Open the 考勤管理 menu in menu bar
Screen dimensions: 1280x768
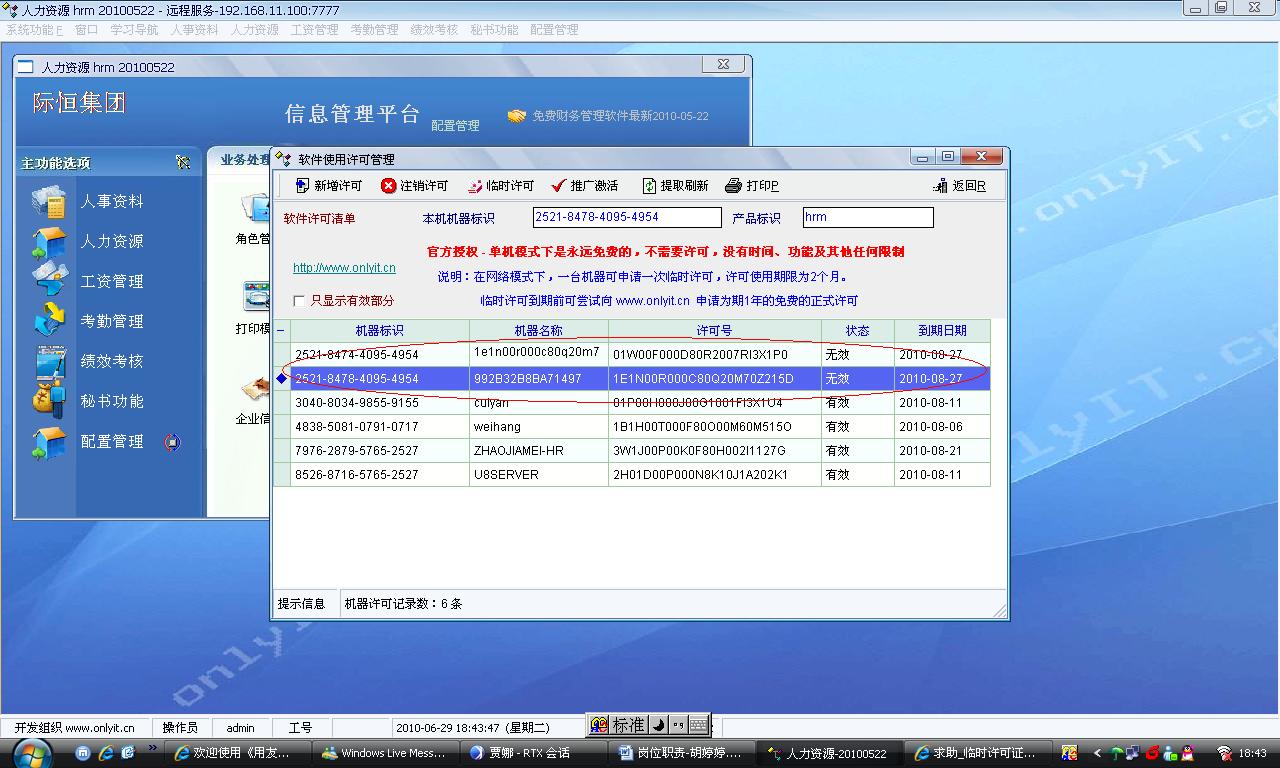point(374,30)
